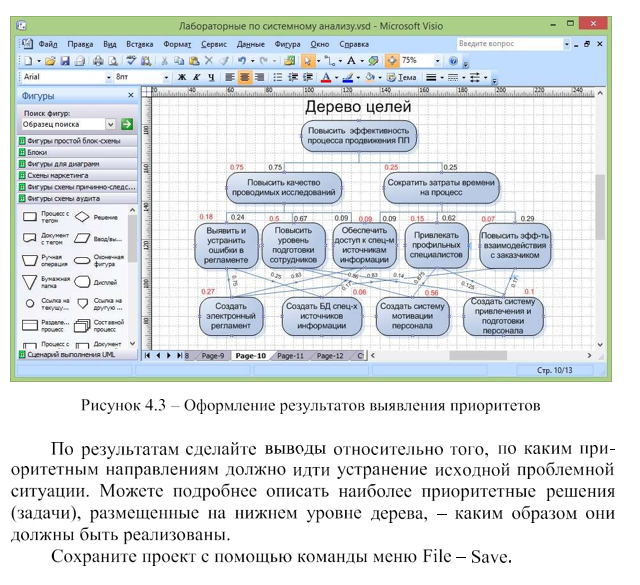Toggle bulleted list
The image size is (640, 585).
278,77
